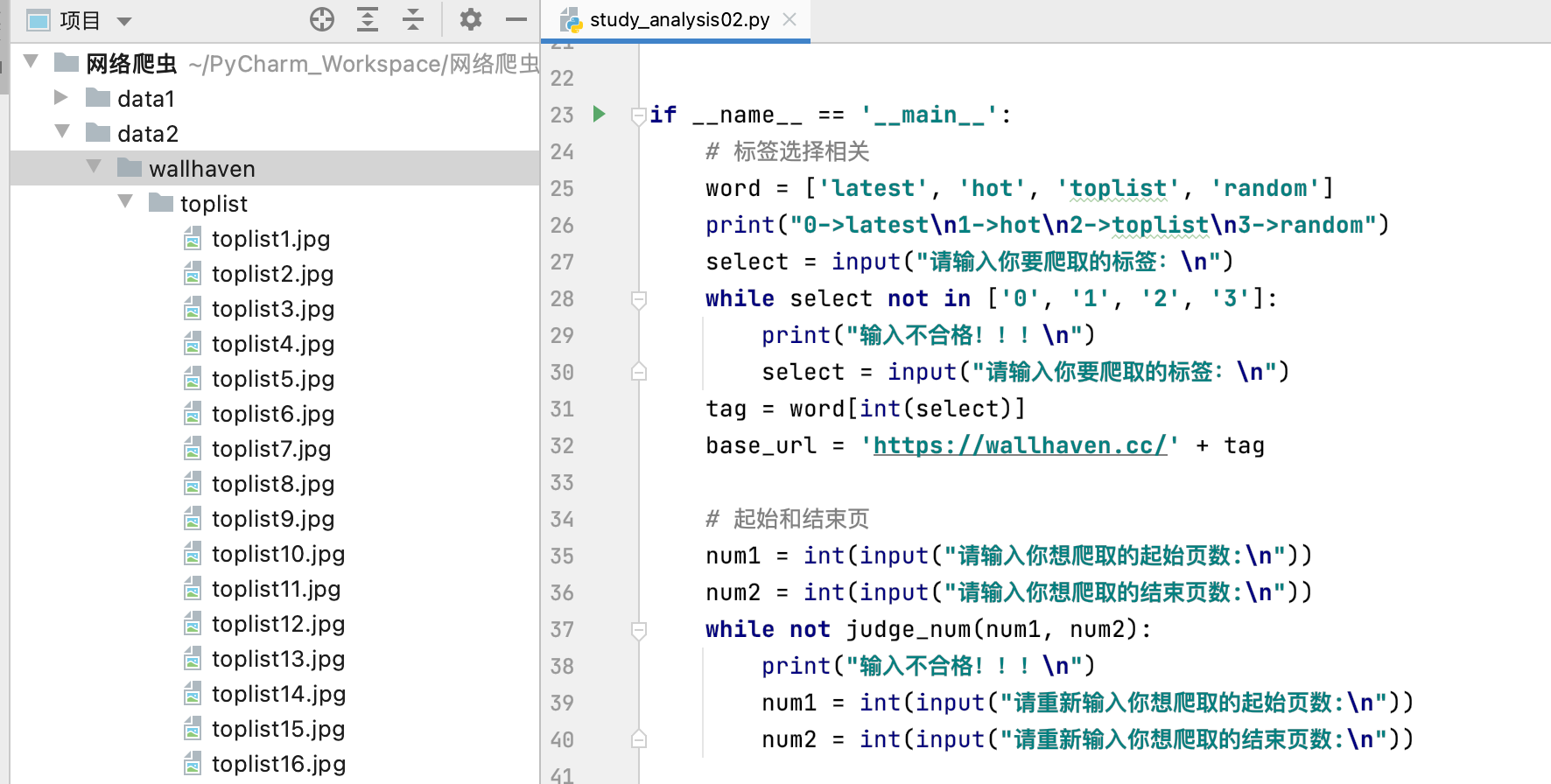Click line number 37 in the gutter
The image size is (1551, 784).
(562, 629)
